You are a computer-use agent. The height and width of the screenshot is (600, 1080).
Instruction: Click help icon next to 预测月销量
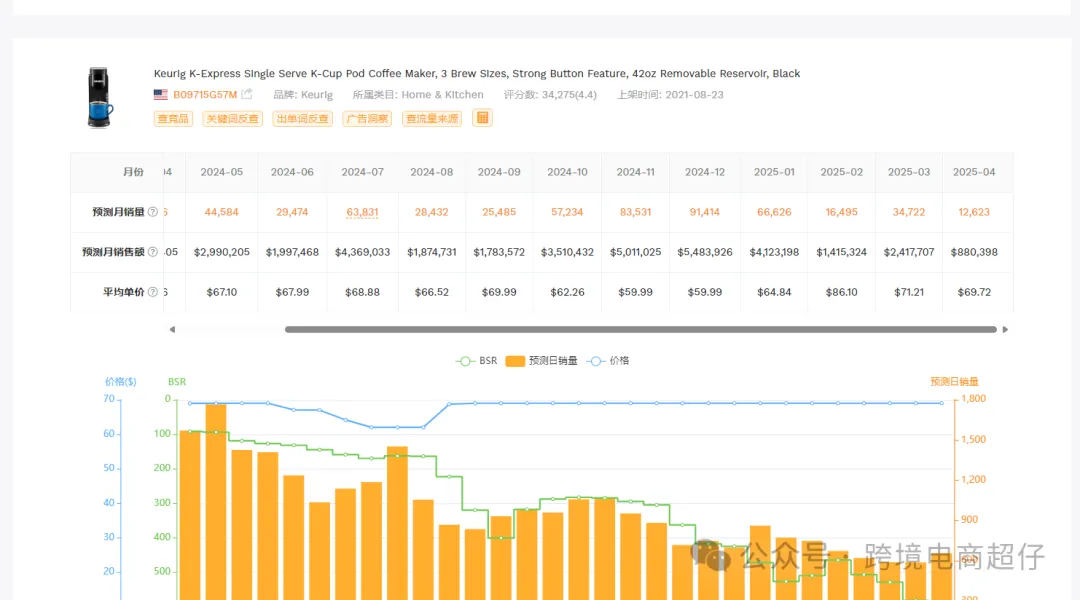point(153,212)
